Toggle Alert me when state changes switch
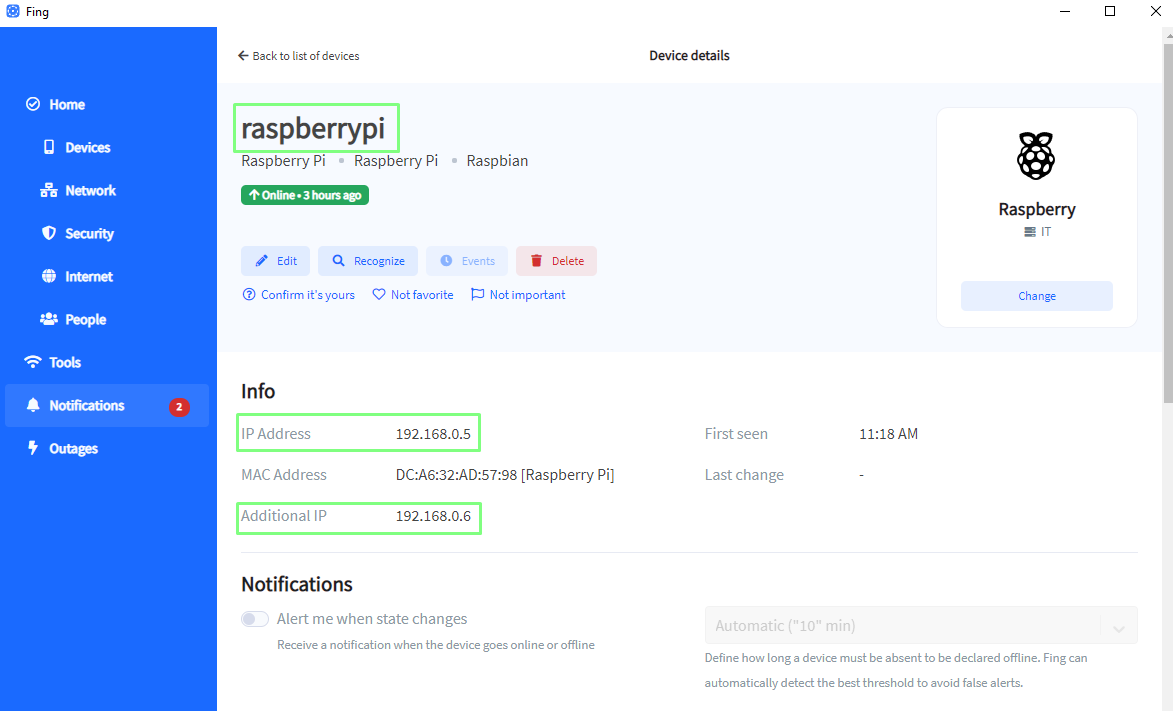1173x711 pixels. 255,619
